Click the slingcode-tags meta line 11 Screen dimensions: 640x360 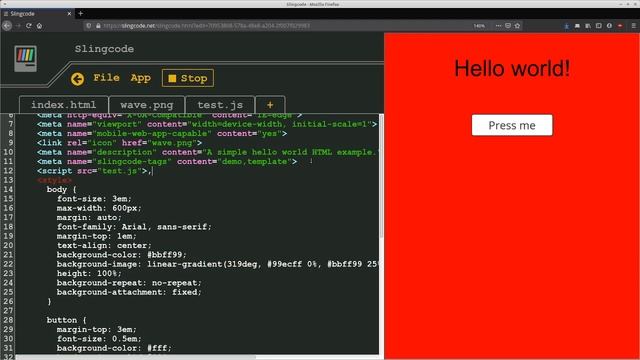pos(167,162)
